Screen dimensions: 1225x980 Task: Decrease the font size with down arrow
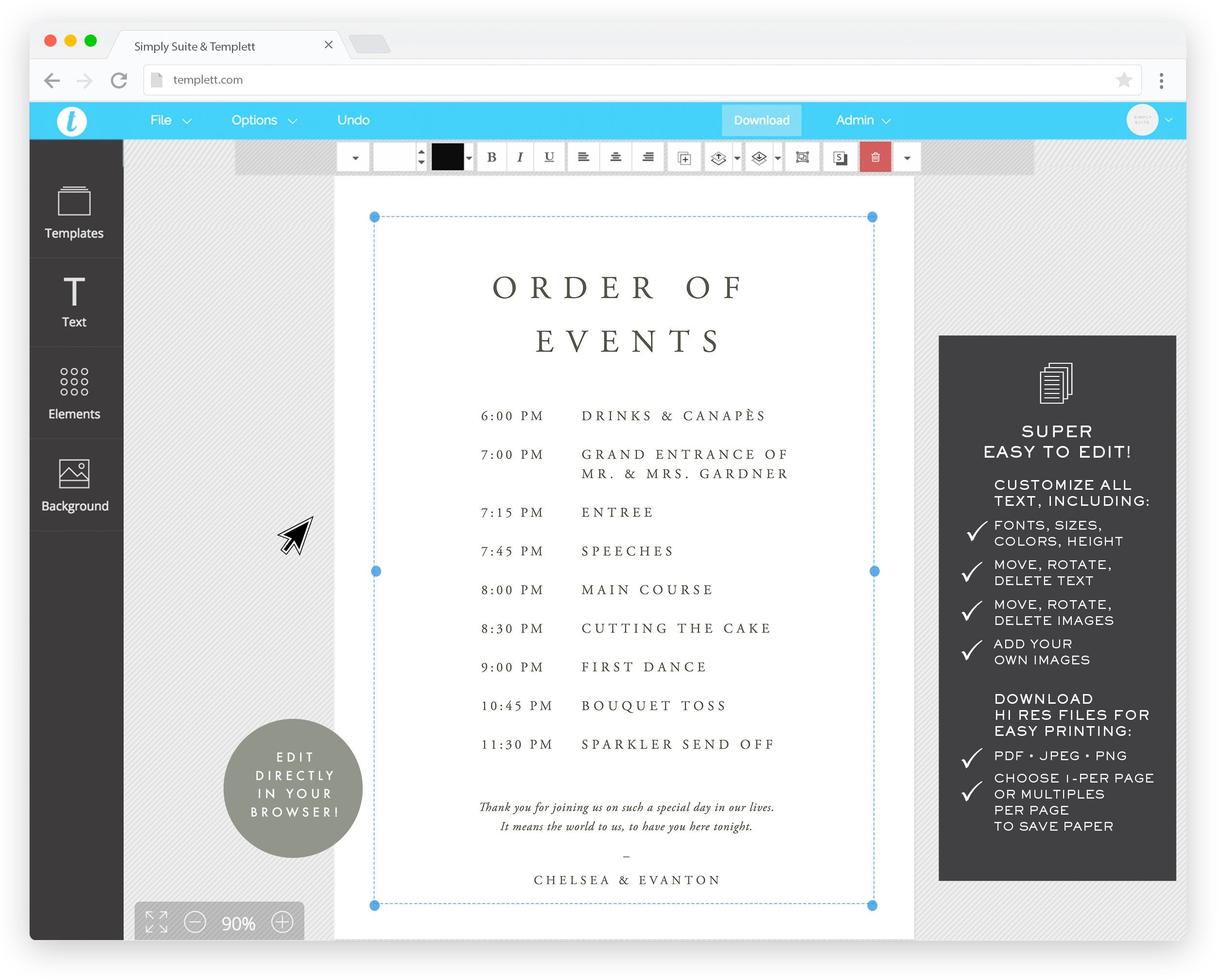[421, 162]
